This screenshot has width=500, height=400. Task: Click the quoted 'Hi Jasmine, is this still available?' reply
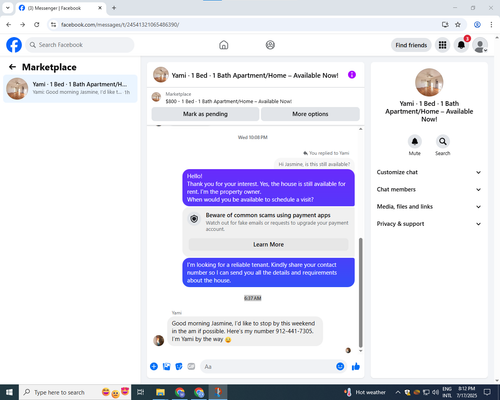[314, 164]
